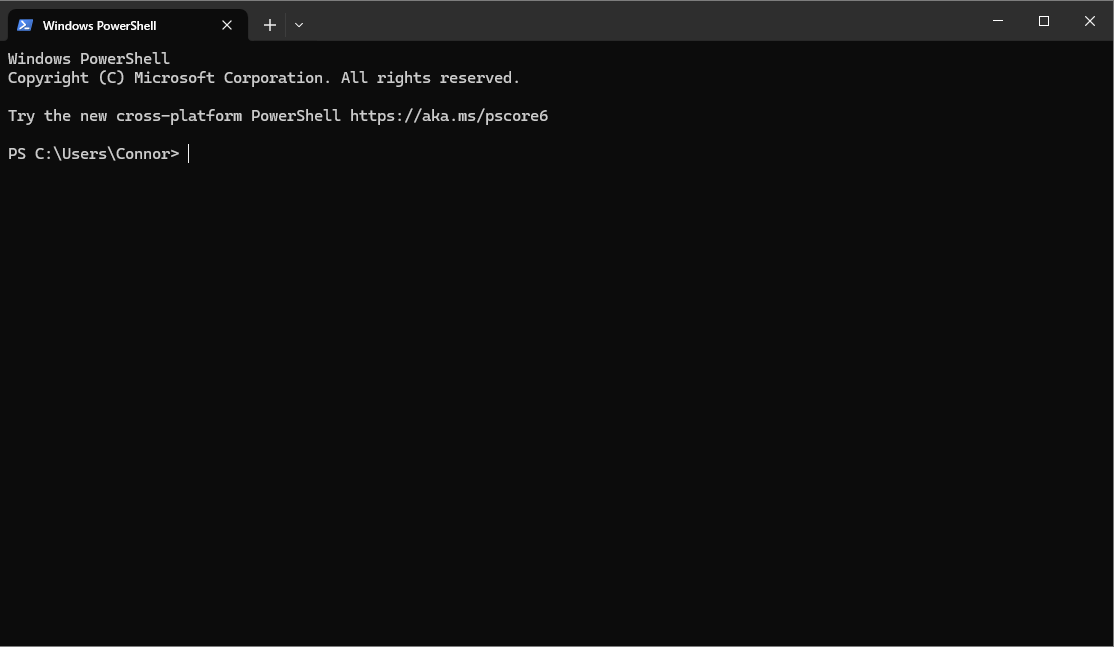Screen dimensions: 1114x647
Task: Maximize the terminal window
Action: [1043, 20]
